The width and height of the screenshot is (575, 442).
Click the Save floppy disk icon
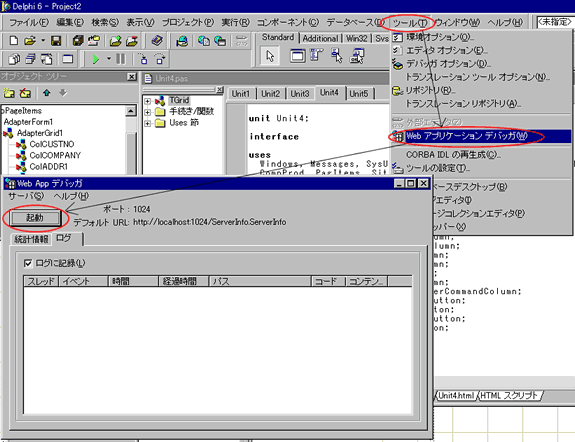click(56, 40)
